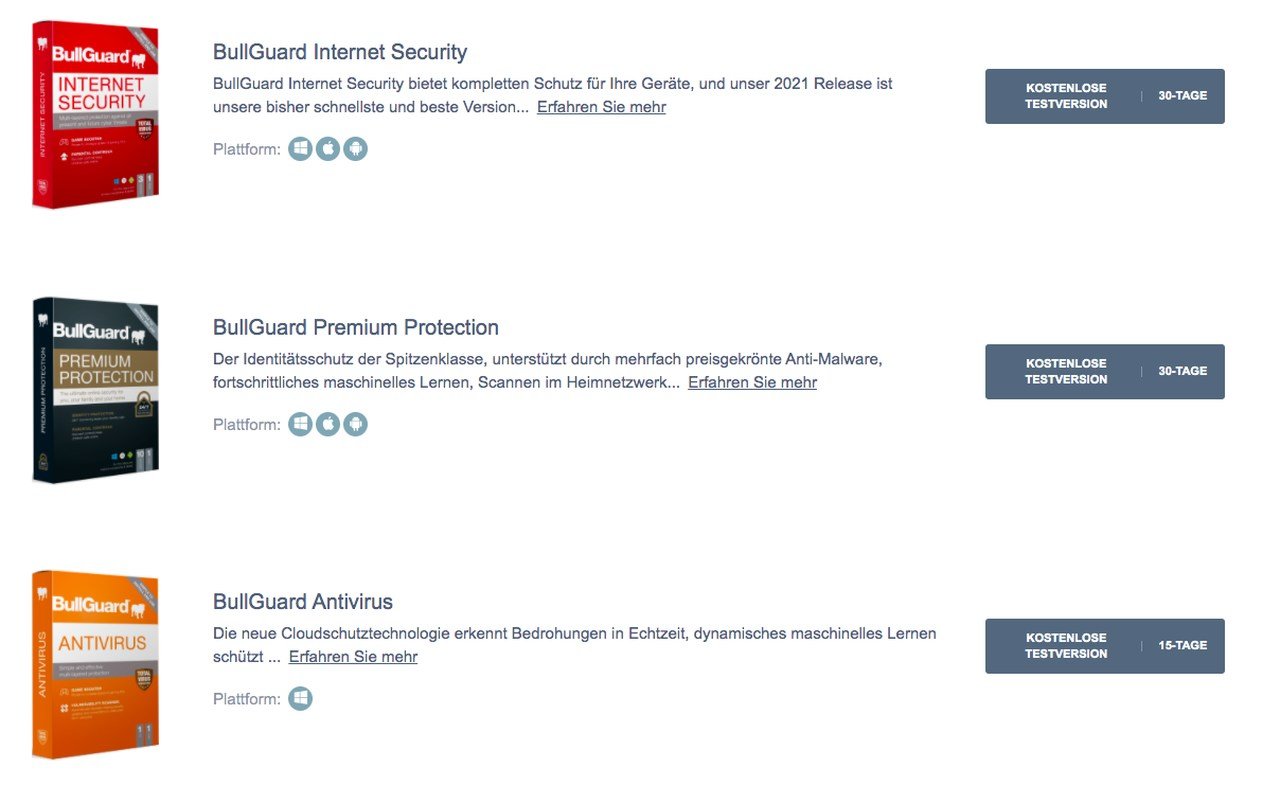This screenshot has width=1280, height=786.
Task: Click the BullGuard Internet Security heading
Action: (340, 52)
